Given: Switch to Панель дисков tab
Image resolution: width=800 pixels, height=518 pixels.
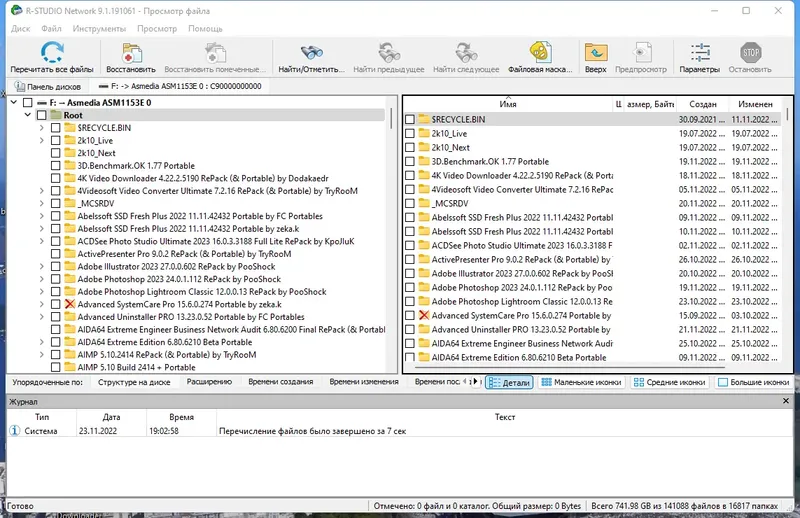Looking at the screenshot, I should pos(47,86).
